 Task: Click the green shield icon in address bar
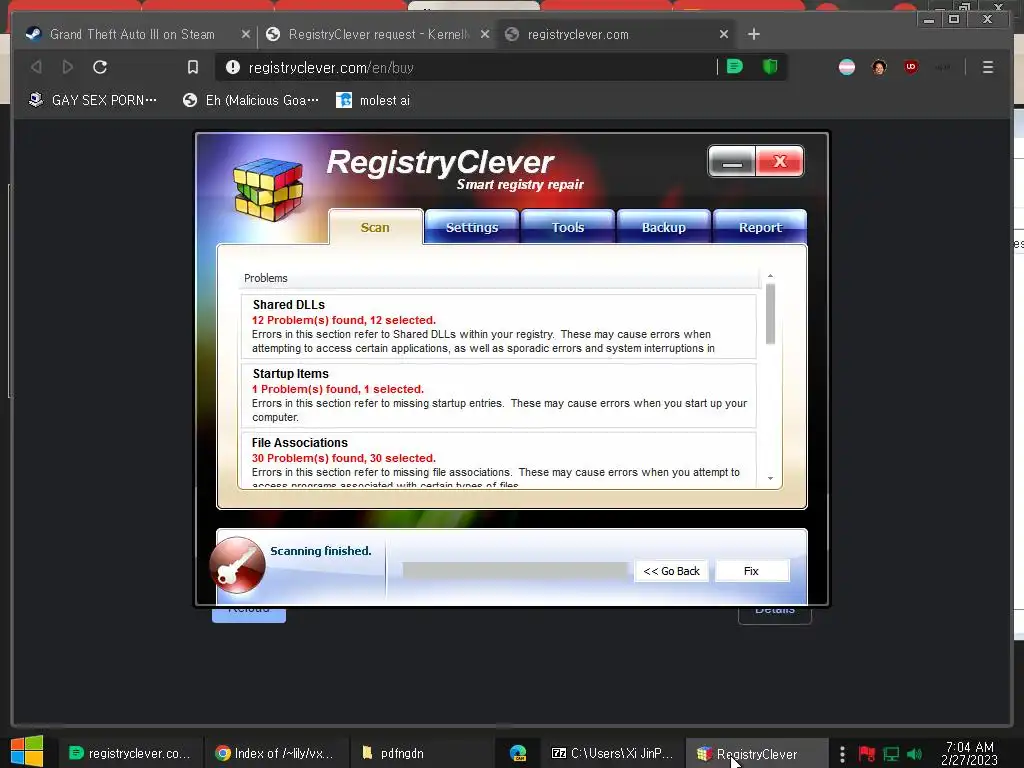pos(770,67)
